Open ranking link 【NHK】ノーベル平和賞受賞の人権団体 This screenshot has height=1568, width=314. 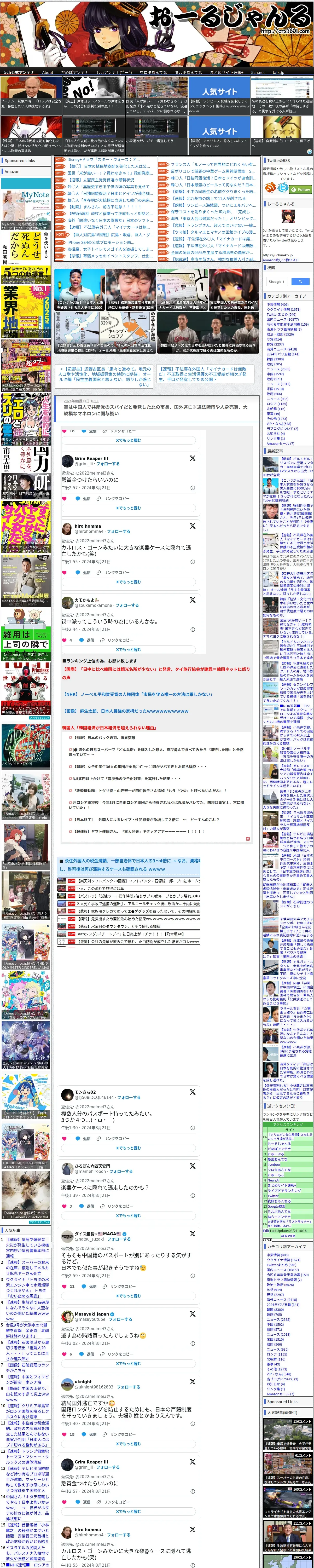click(137, 695)
